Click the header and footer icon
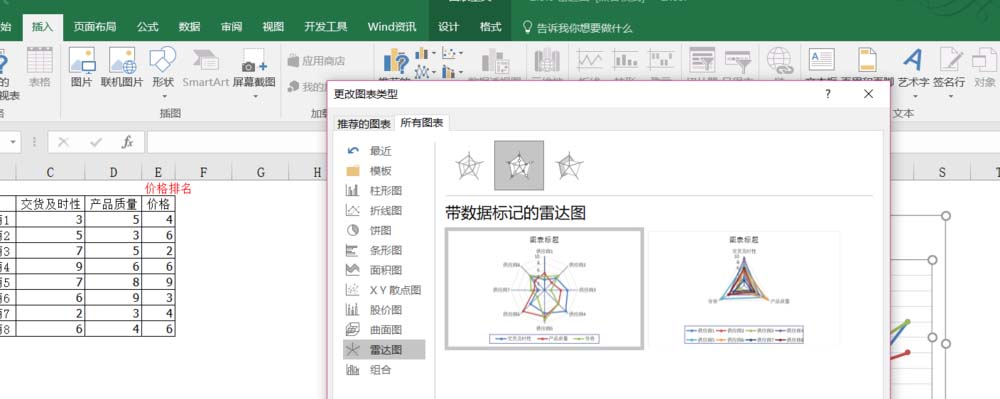 (x=867, y=59)
